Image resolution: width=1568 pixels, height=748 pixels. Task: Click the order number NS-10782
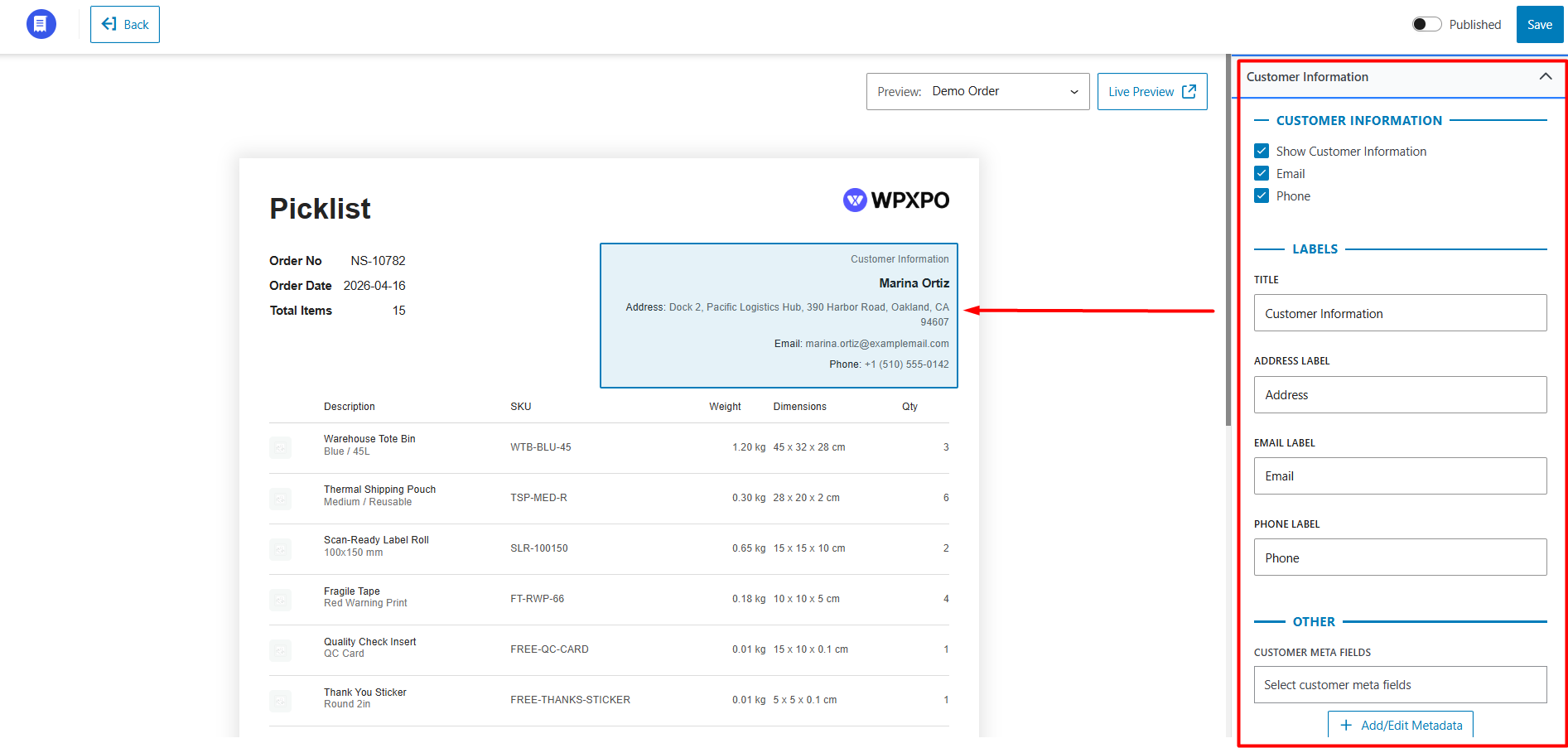click(378, 260)
